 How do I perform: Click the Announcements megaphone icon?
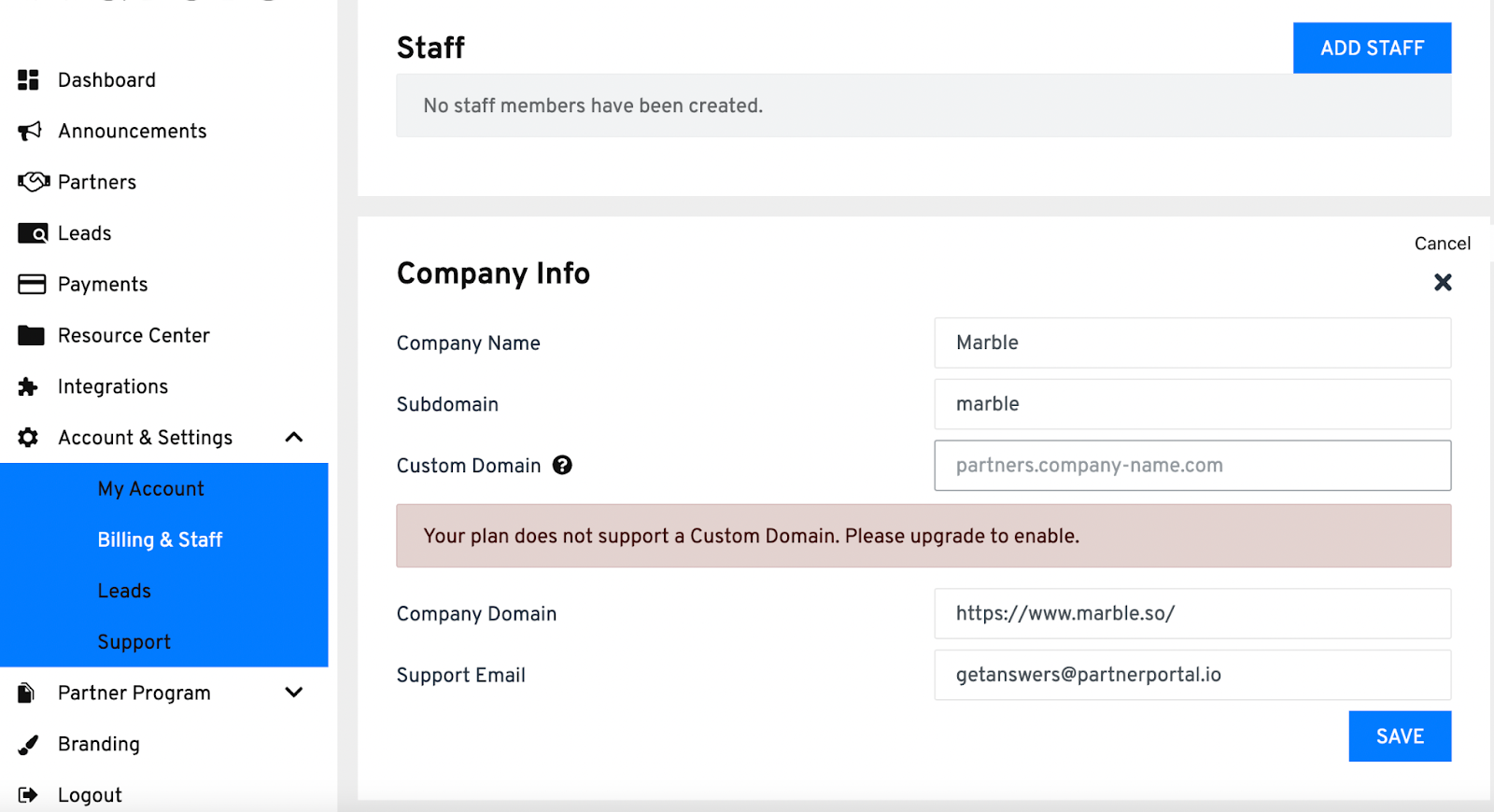[x=30, y=131]
